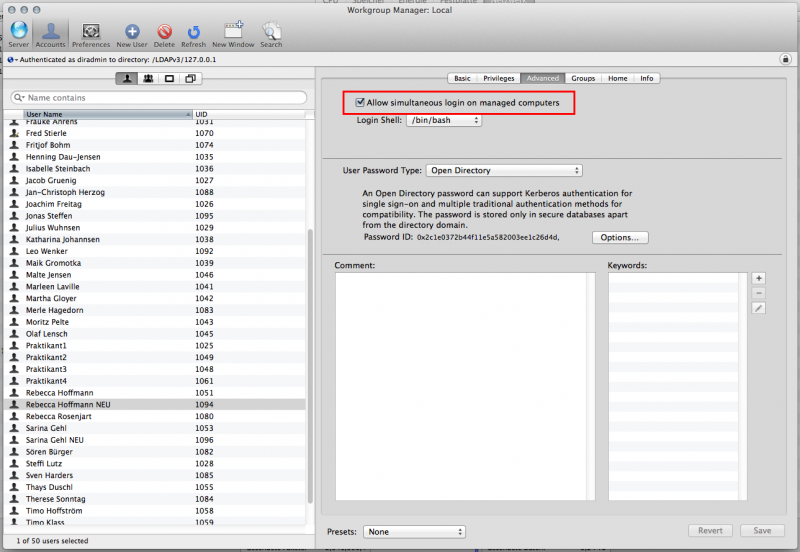Click the Delete toolbar icon

[164, 31]
